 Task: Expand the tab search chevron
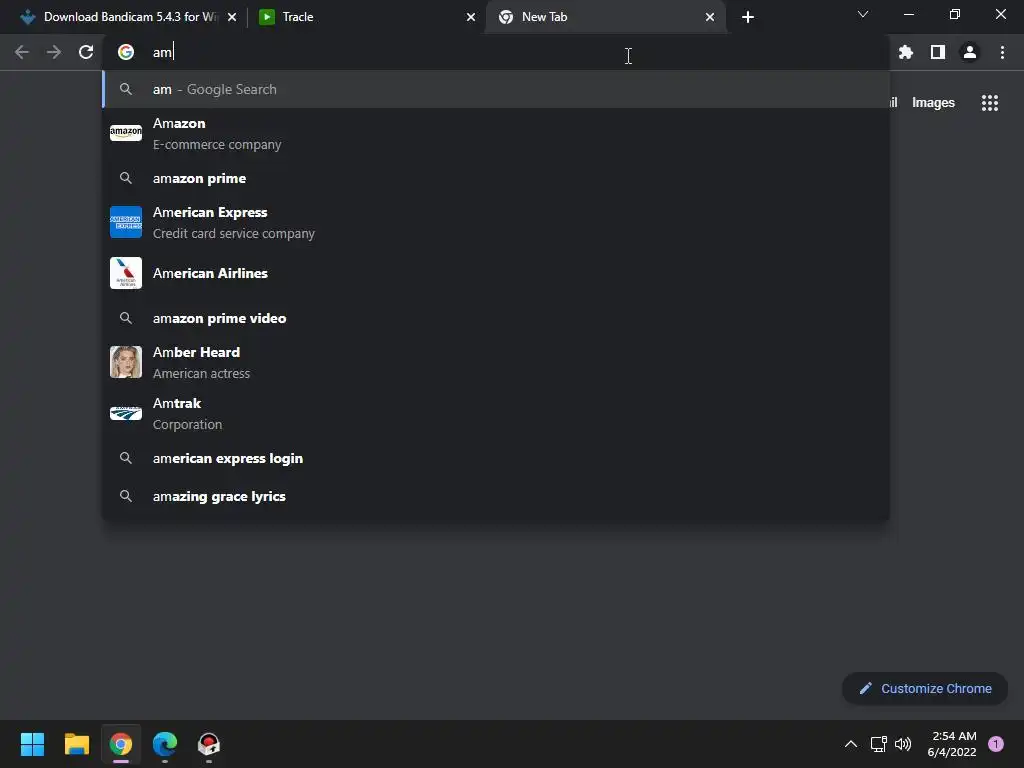[863, 14]
